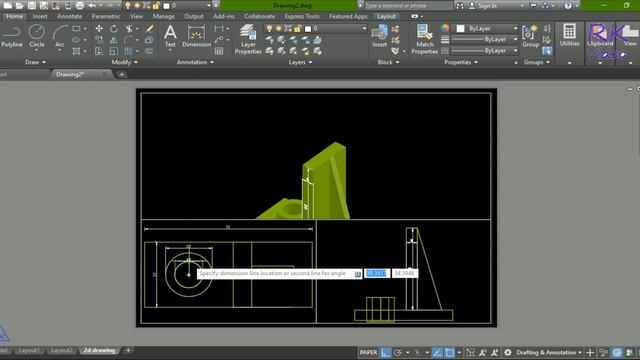Toggle ortho mode in status bar

click(x=386, y=352)
